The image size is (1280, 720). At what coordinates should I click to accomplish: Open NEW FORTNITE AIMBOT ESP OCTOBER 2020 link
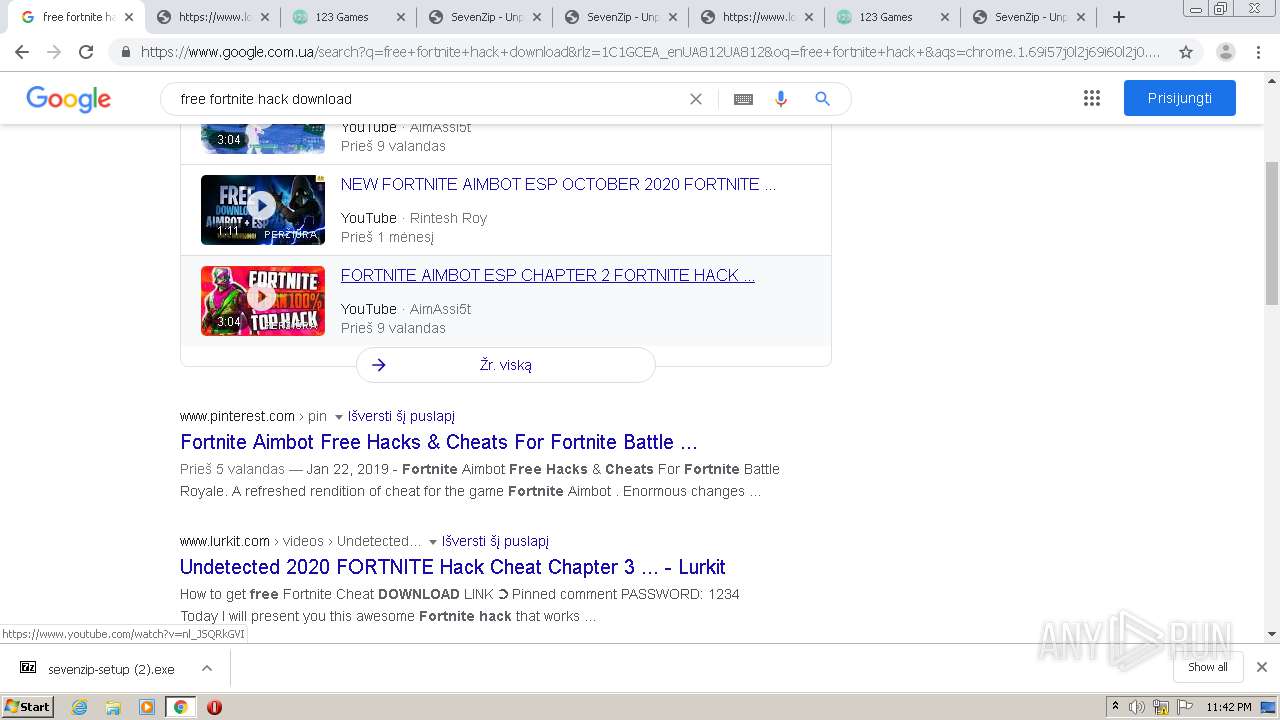point(558,184)
